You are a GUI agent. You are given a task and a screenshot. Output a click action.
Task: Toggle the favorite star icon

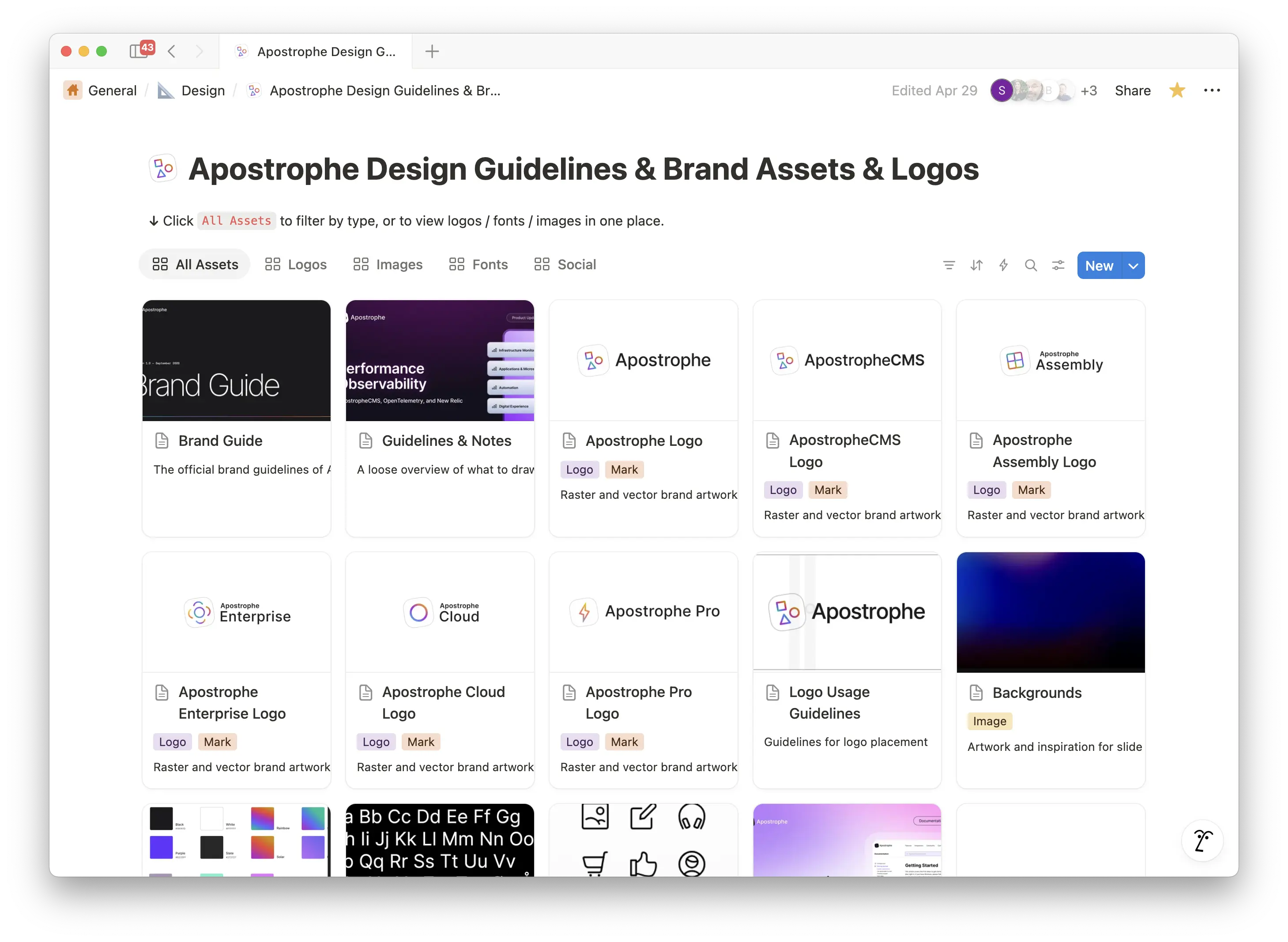point(1177,90)
